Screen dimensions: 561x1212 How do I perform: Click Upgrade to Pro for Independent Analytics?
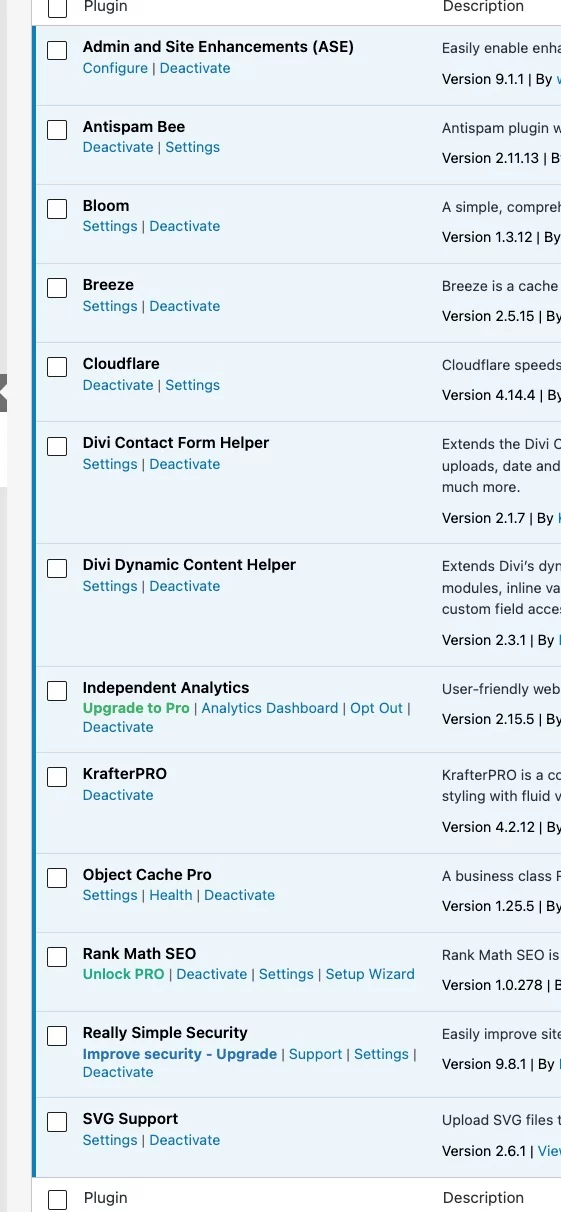136,708
